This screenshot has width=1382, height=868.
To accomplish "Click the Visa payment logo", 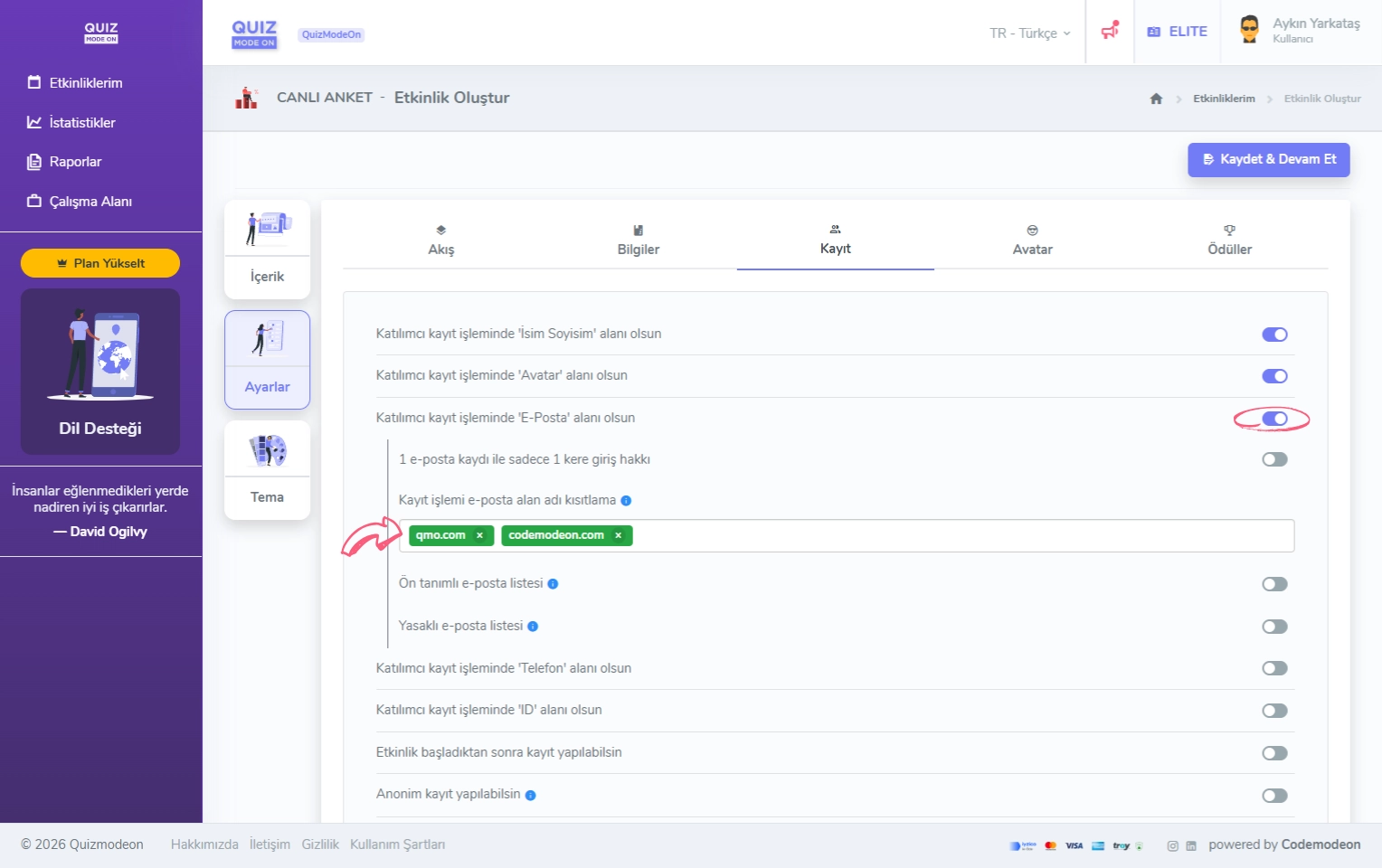I will pos(1074,846).
